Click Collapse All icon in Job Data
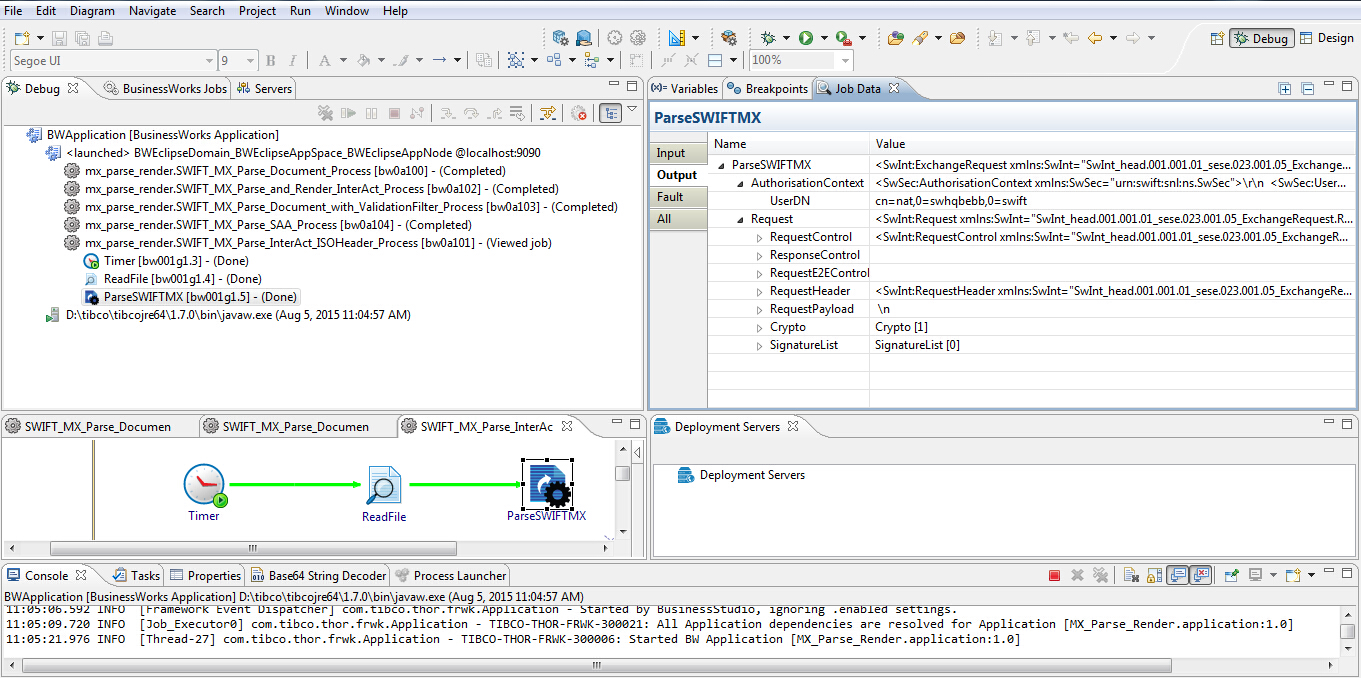 point(1308,88)
